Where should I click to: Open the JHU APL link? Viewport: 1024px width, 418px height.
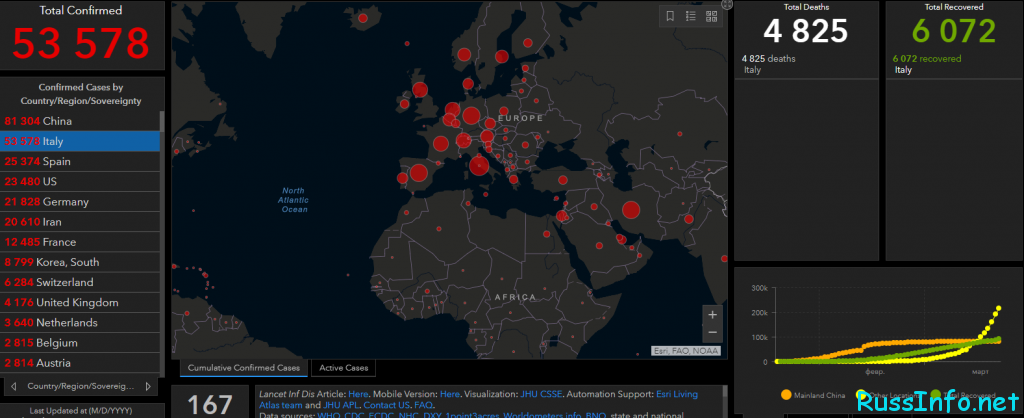(340, 406)
